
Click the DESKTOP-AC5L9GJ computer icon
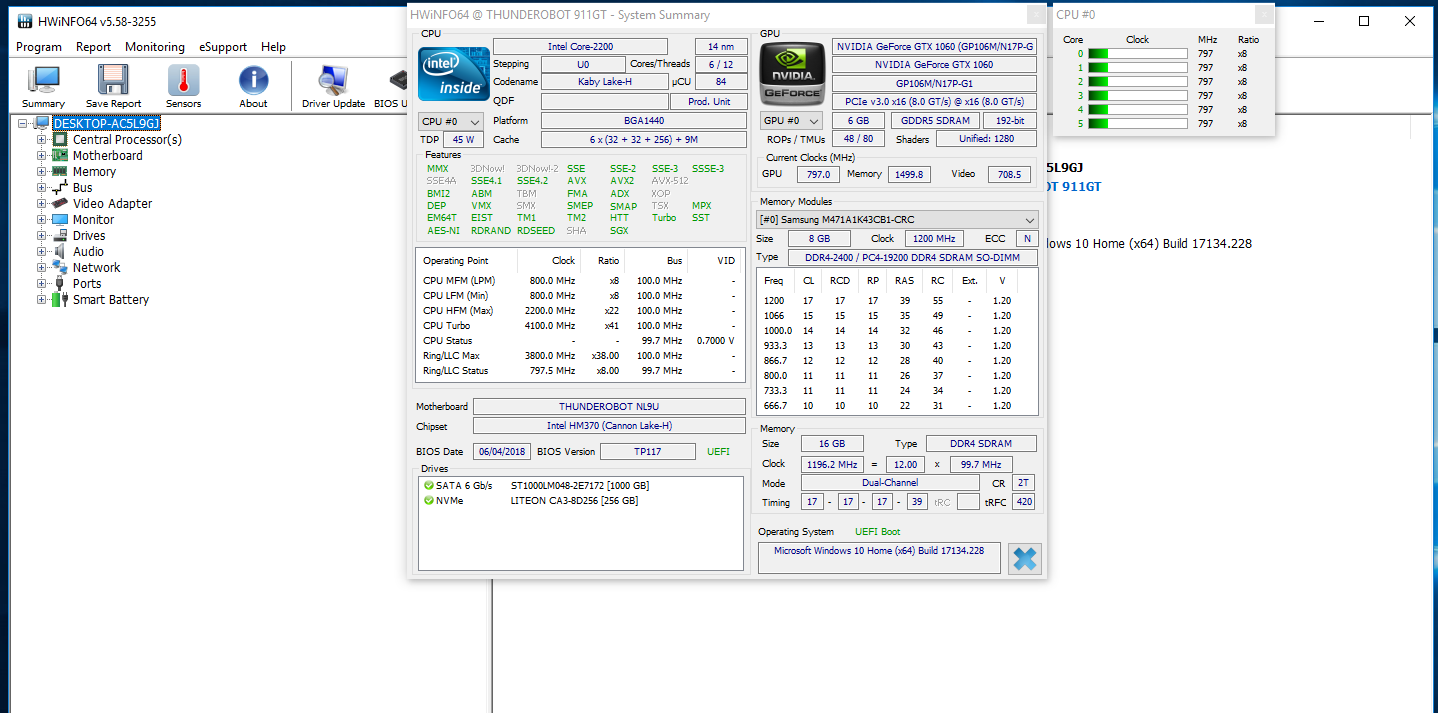click(x=42, y=123)
